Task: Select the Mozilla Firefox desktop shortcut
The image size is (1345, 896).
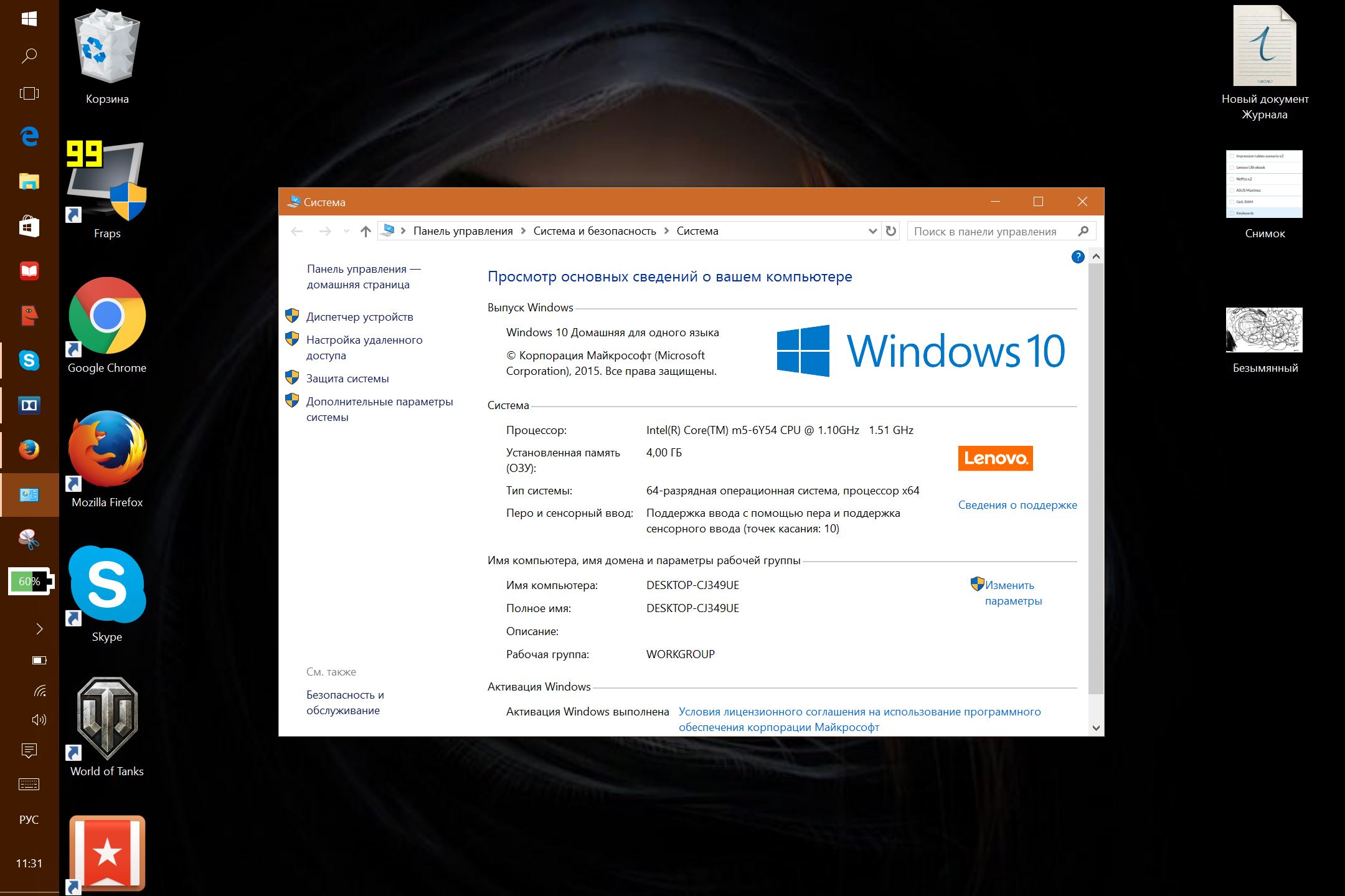Action: 107,459
